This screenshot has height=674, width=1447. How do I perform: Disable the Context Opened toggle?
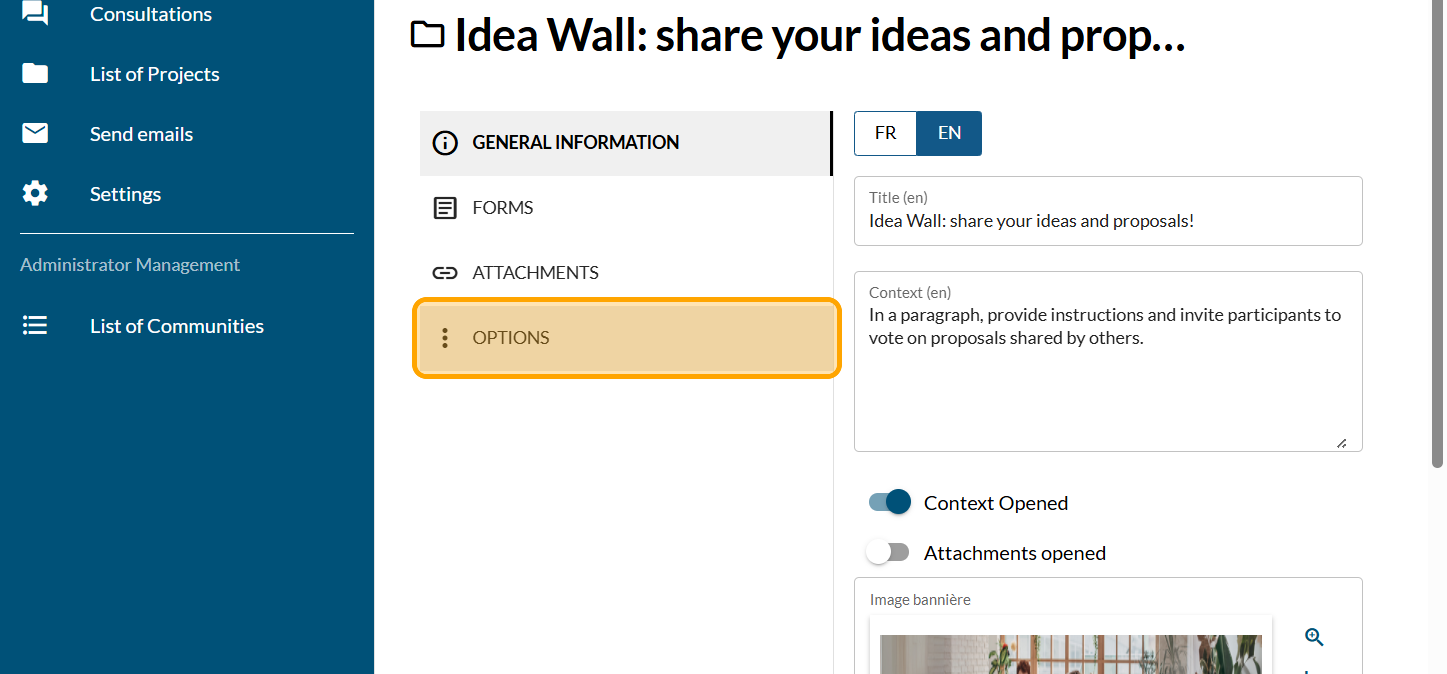[x=889, y=502]
